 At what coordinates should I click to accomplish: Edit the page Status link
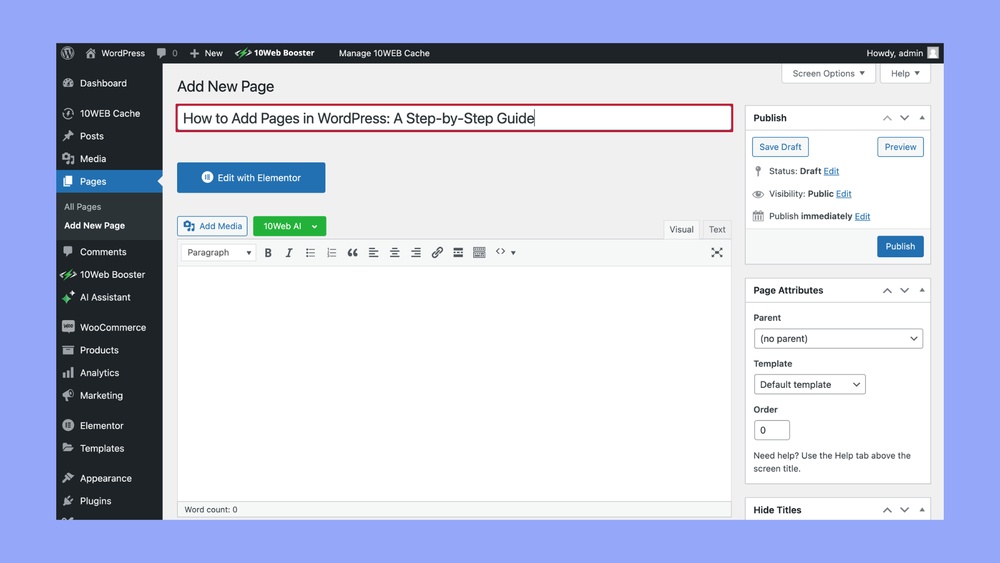[831, 171]
